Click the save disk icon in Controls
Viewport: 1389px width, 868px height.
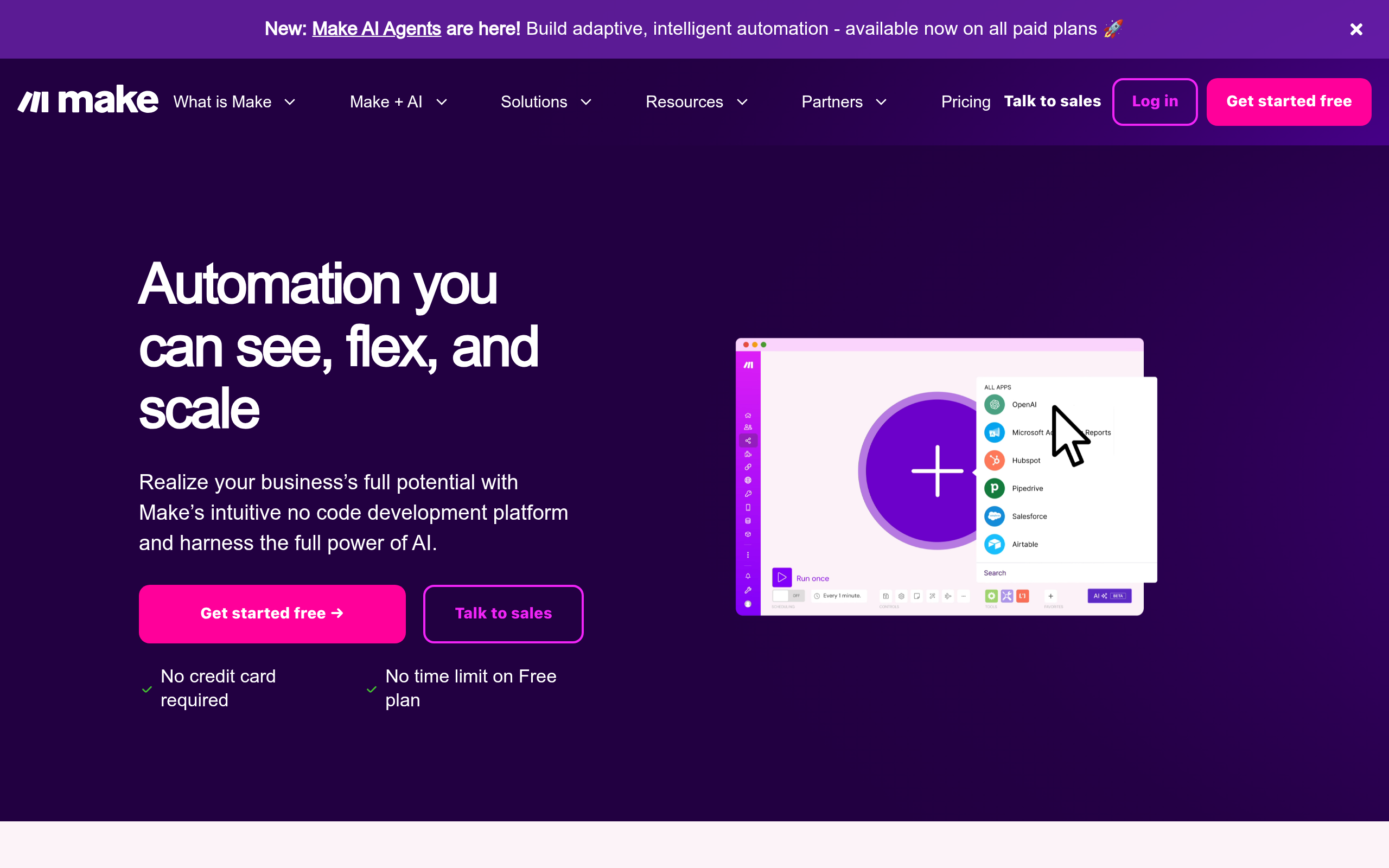885,596
